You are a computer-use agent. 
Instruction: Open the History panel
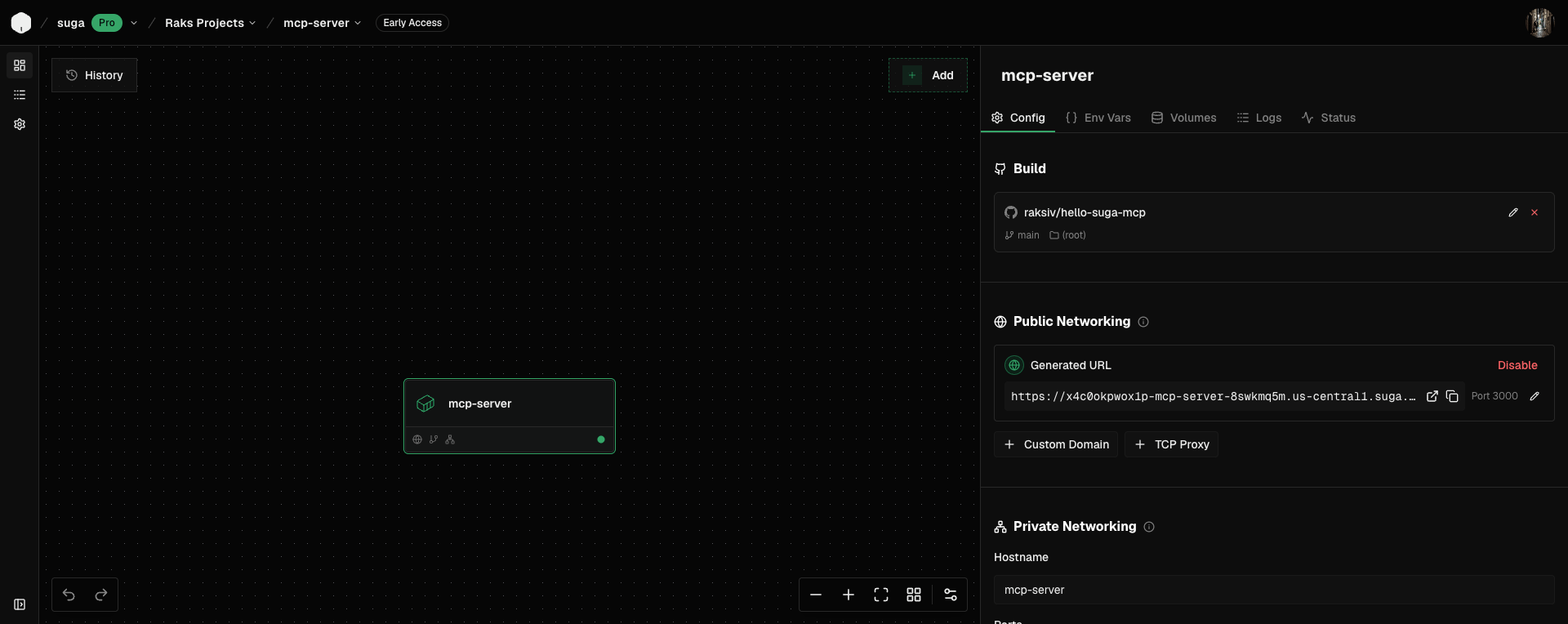(x=94, y=75)
